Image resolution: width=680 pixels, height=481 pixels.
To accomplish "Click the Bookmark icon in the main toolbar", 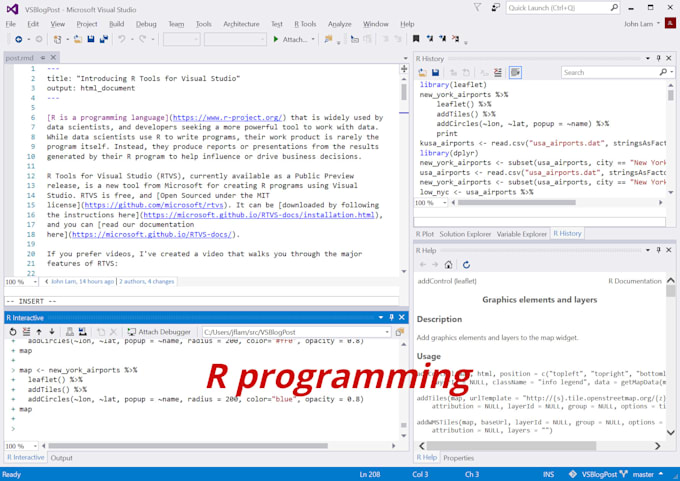I will 416,39.
